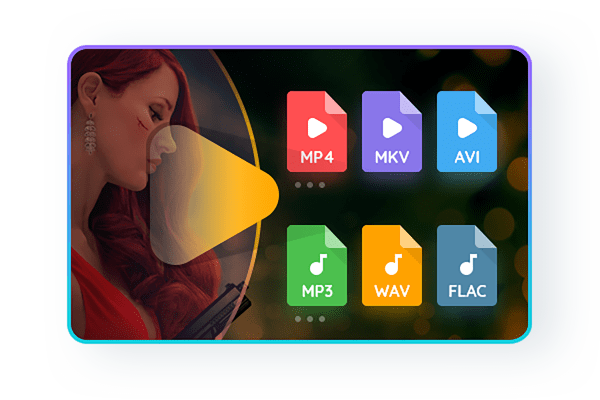The width and height of the screenshot is (600, 400).
Task: Click the green MP3 file icon
Action: [317, 266]
